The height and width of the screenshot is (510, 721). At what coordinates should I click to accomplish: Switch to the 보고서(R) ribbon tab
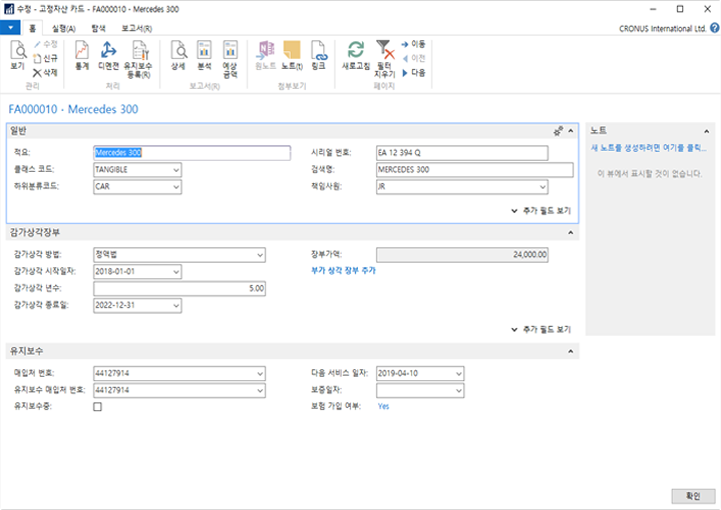click(x=137, y=29)
